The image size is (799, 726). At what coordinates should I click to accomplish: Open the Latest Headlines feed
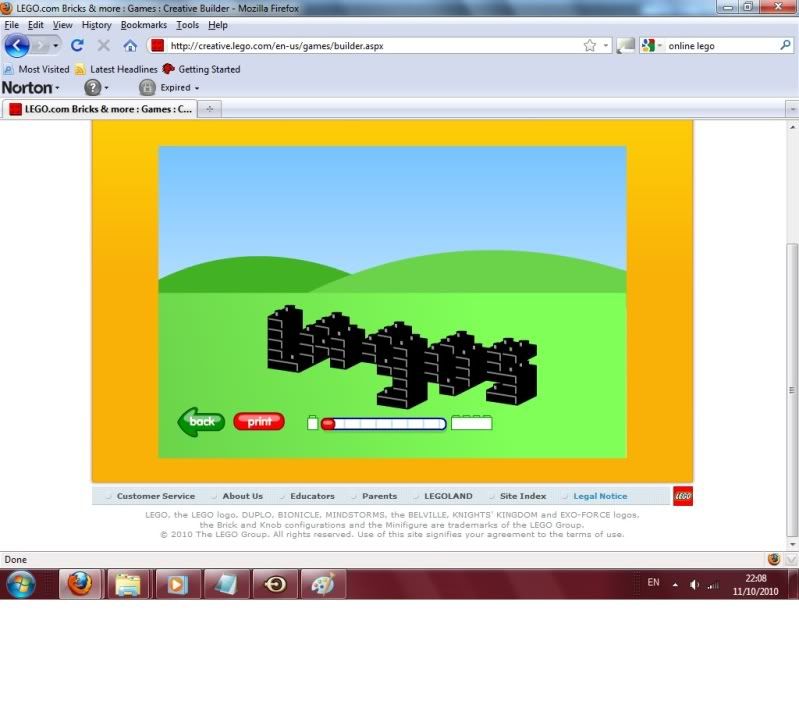[x=116, y=69]
